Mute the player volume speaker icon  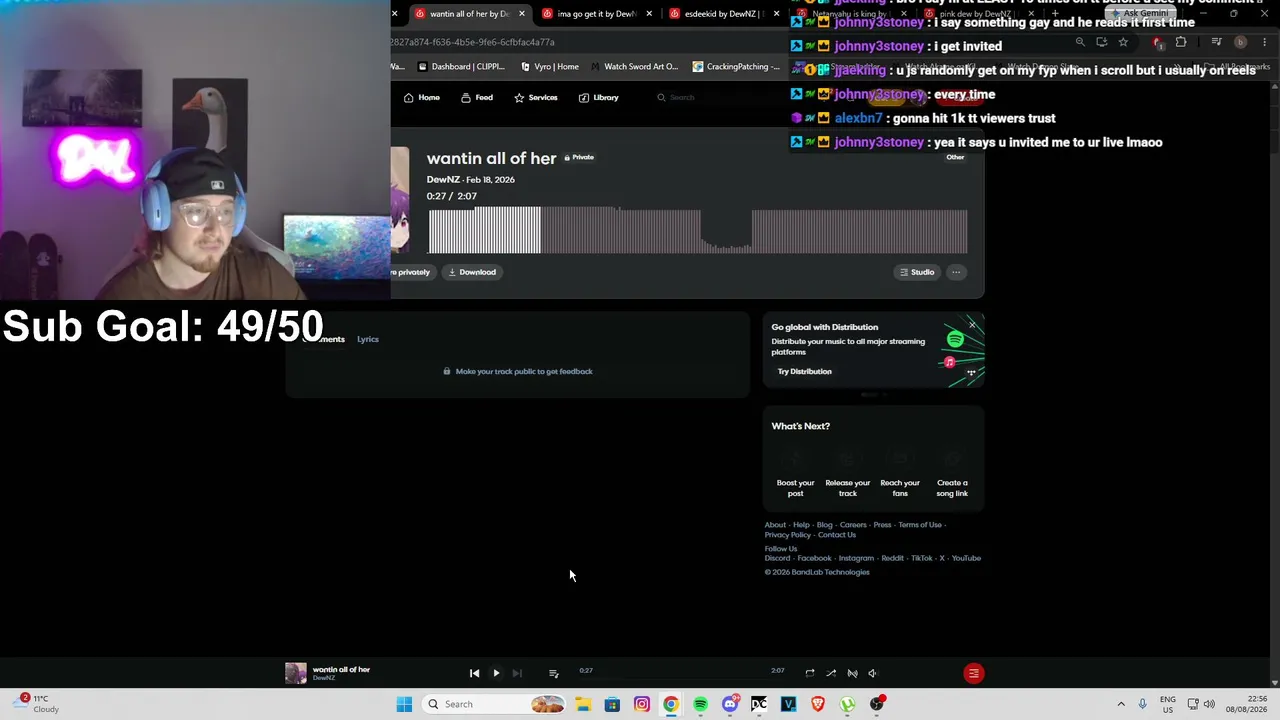[x=872, y=673]
